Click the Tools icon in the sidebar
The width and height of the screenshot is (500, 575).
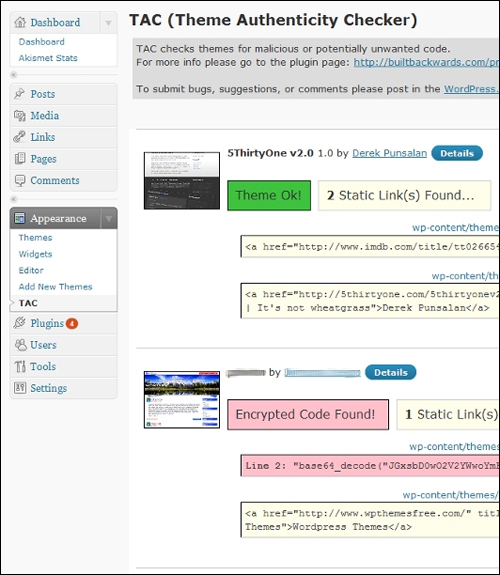[20, 366]
